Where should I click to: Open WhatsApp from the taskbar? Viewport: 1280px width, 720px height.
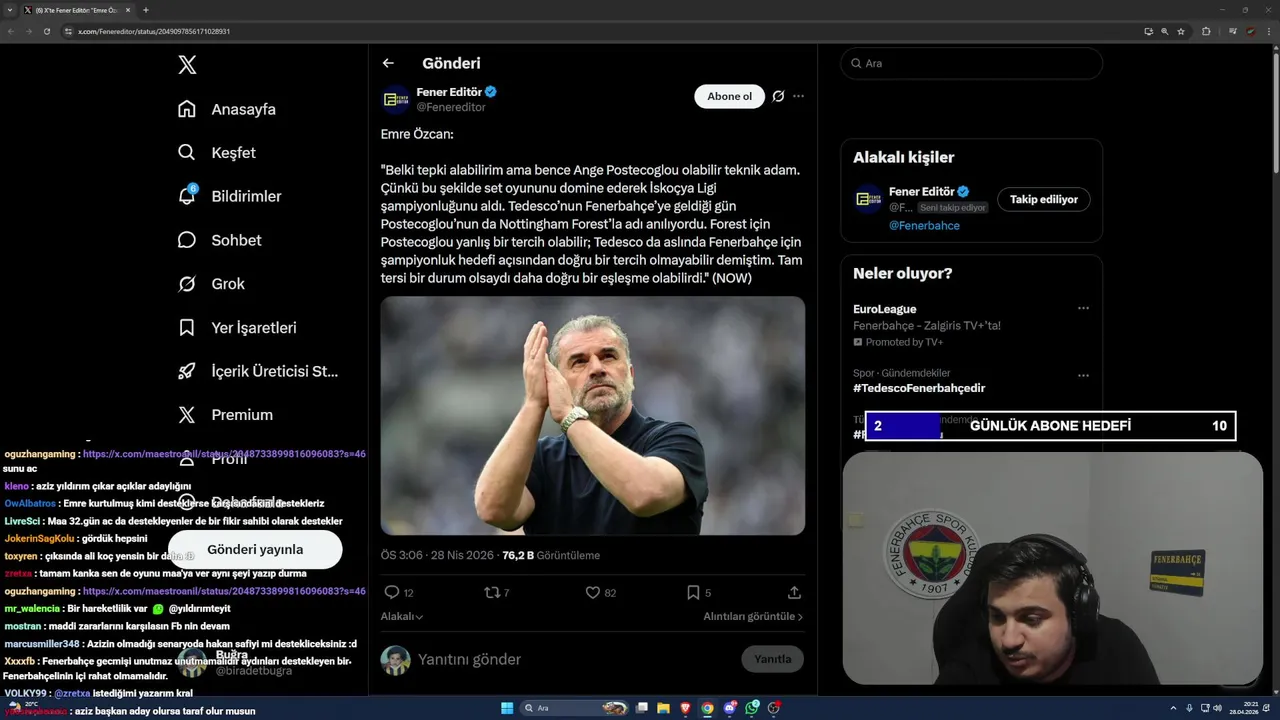click(x=752, y=708)
